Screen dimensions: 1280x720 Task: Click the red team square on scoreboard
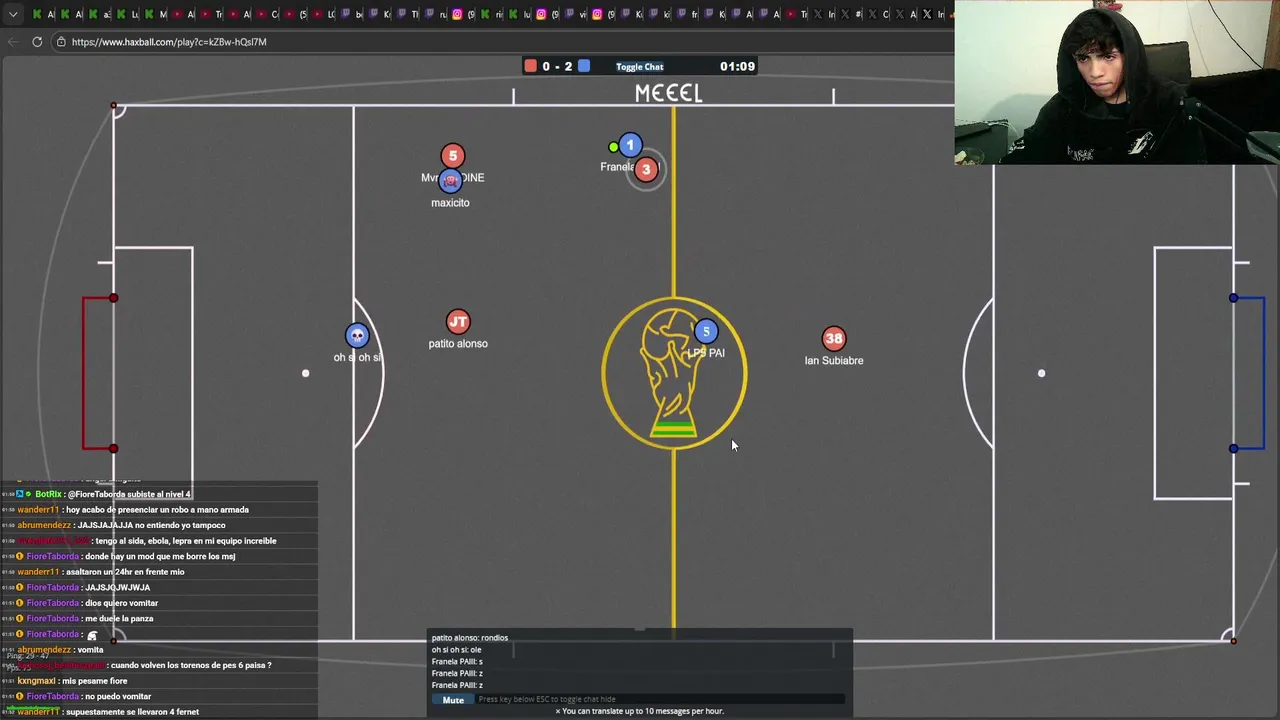tap(531, 66)
